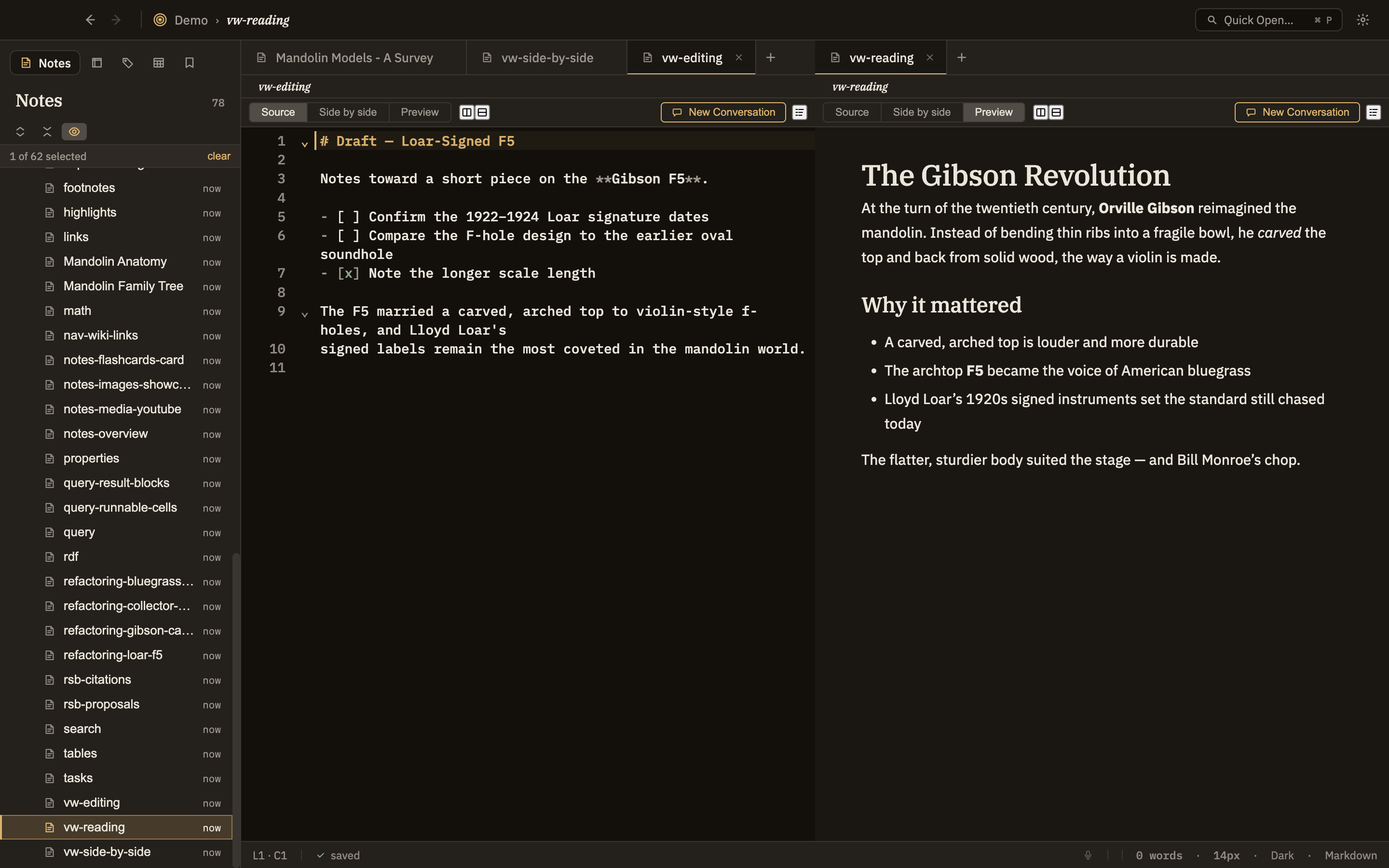Open the tags icon in sidebar
Screen dimensions: 1389x868
point(127,63)
